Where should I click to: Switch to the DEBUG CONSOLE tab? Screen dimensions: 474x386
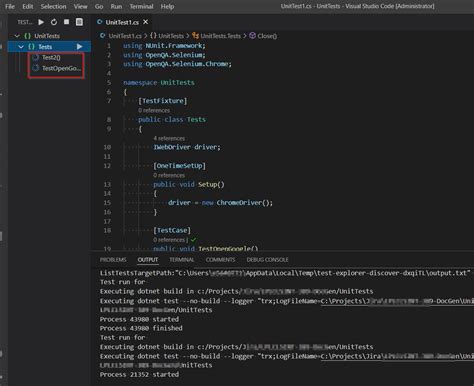tap(267, 260)
